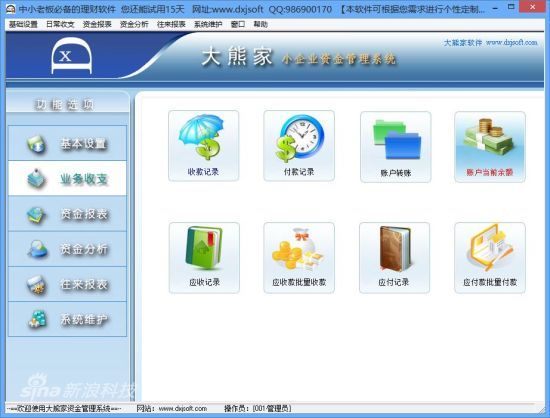Select 资金报表 sidebar item
Image resolution: width=550 pixels, height=418 pixels.
click(x=67, y=214)
